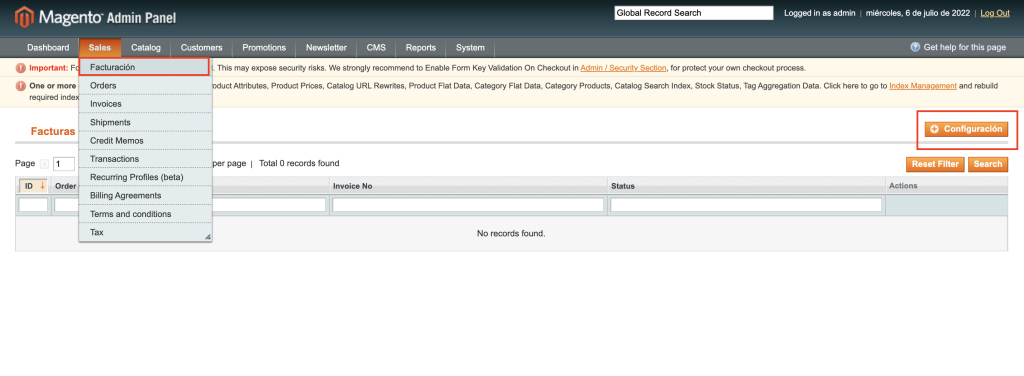Click the Facturas page heading

pyautogui.click(x=53, y=131)
